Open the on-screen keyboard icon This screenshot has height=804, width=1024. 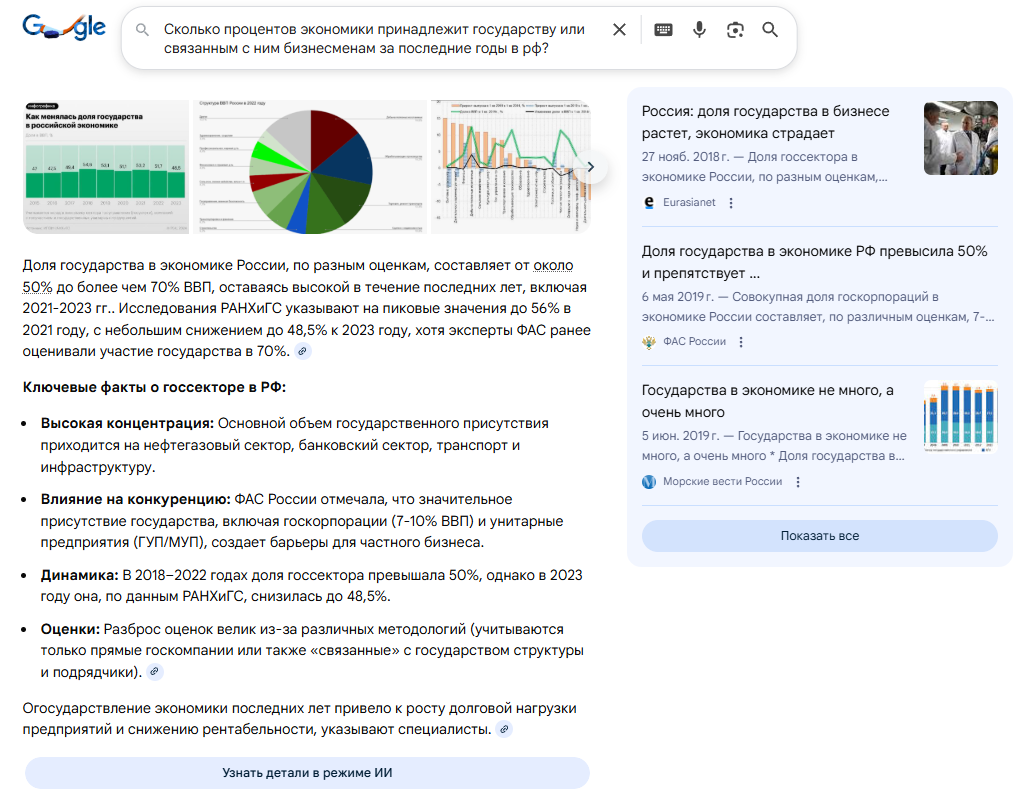(x=663, y=30)
